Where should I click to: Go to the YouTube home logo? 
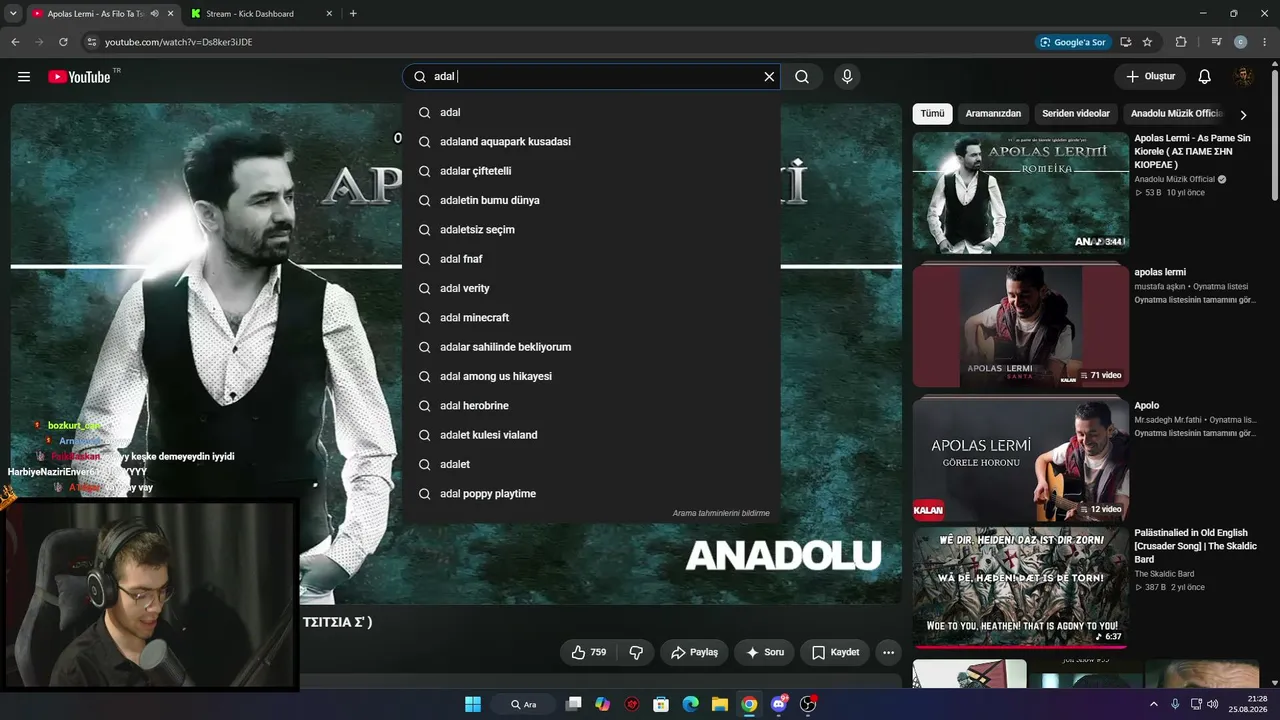click(x=79, y=77)
